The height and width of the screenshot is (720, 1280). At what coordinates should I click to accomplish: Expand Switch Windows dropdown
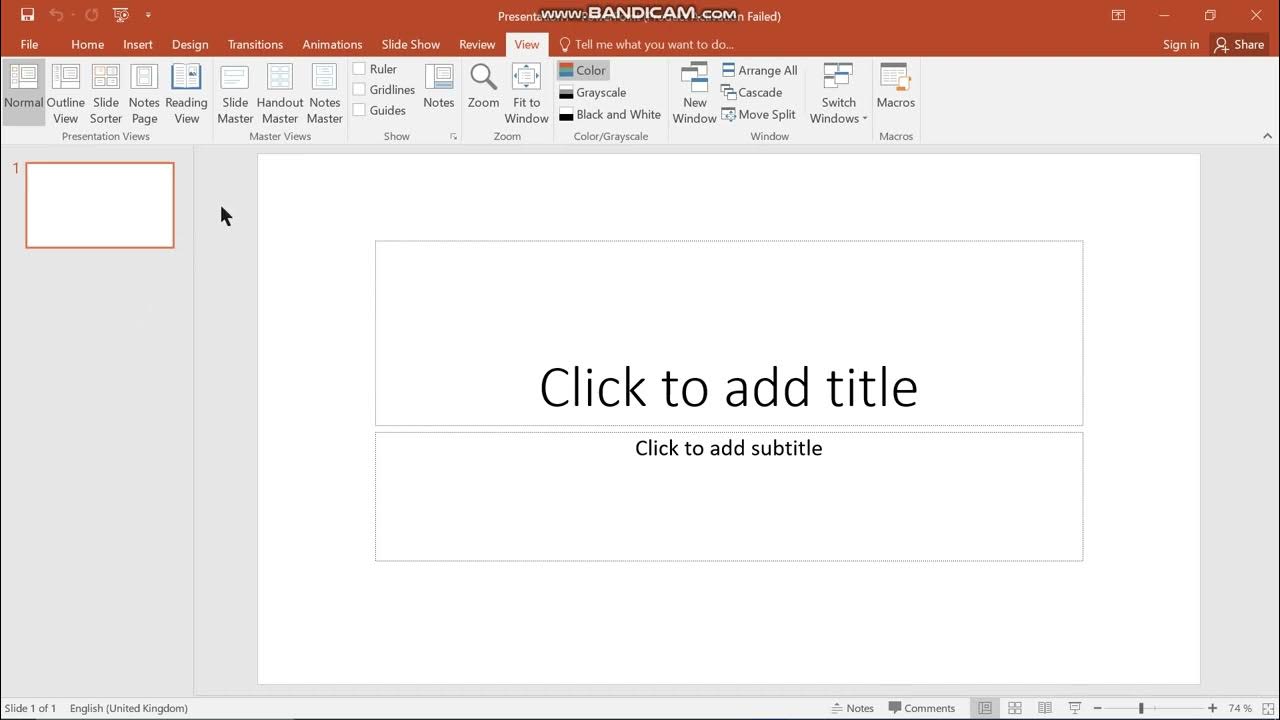pyautogui.click(x=839, y=92)
